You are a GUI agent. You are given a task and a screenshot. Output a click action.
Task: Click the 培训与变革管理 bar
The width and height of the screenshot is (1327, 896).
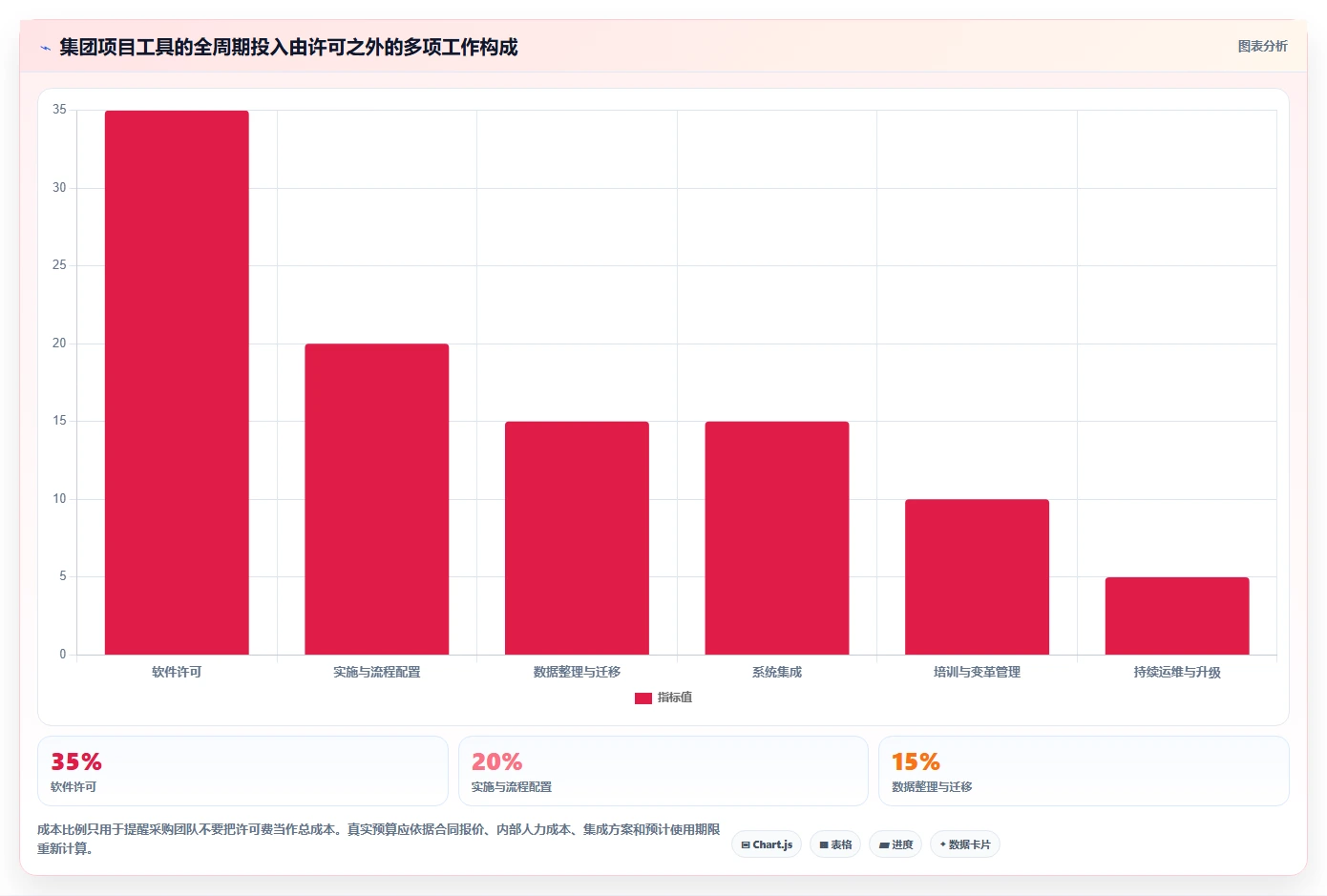pos(977,577)
